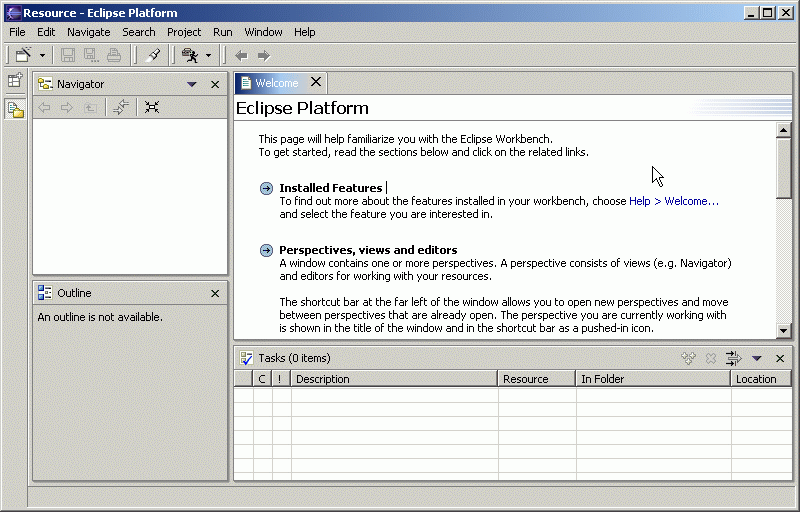Image resolution: width=800 pixels, height=512 pixels.
Task: Select the Resource perspective shortcut icon
Action: (x=15, y=109)
